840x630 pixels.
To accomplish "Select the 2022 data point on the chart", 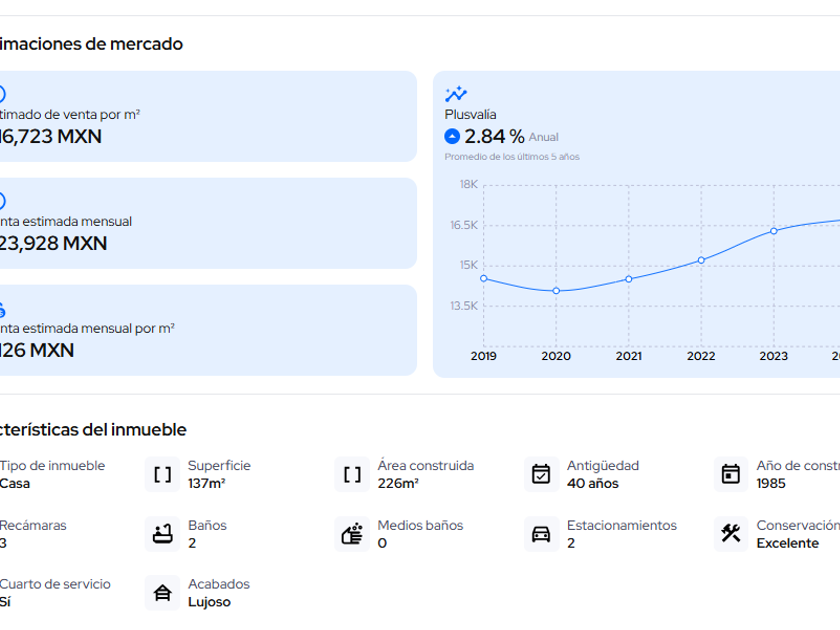I will point(701,260).
